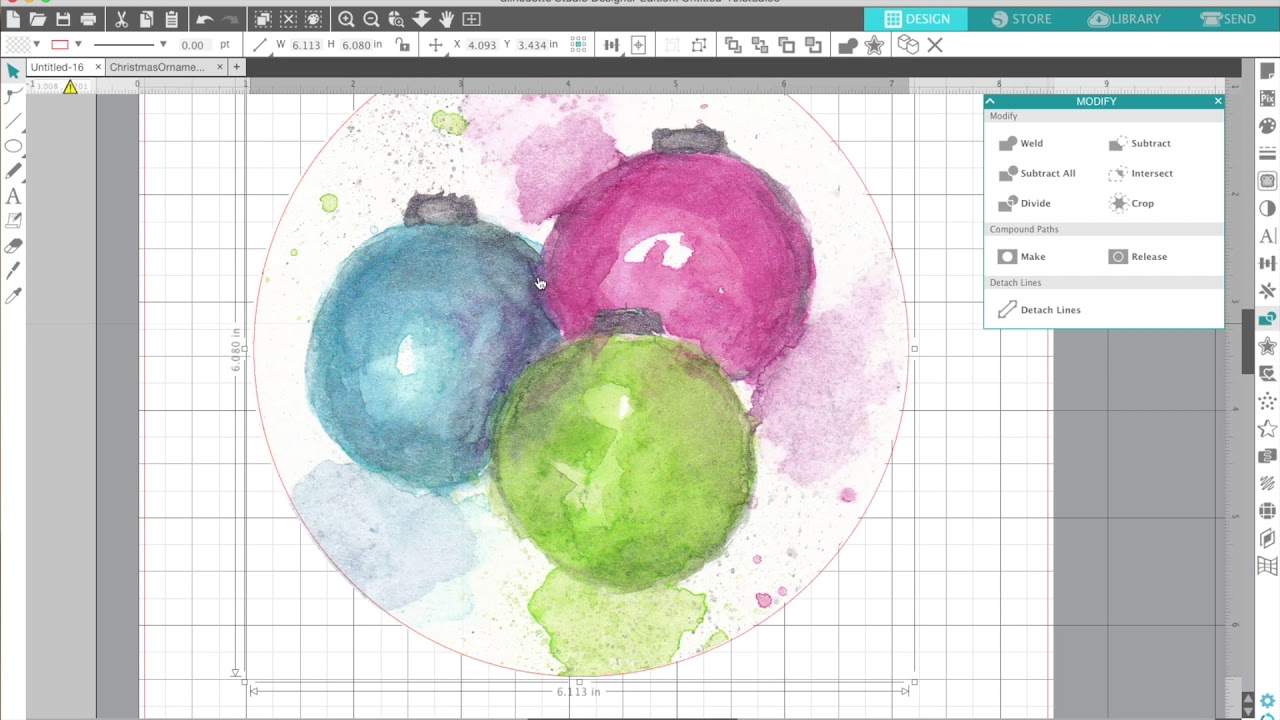Zoom in with the magnifier plus icon

tap(346, 19)
